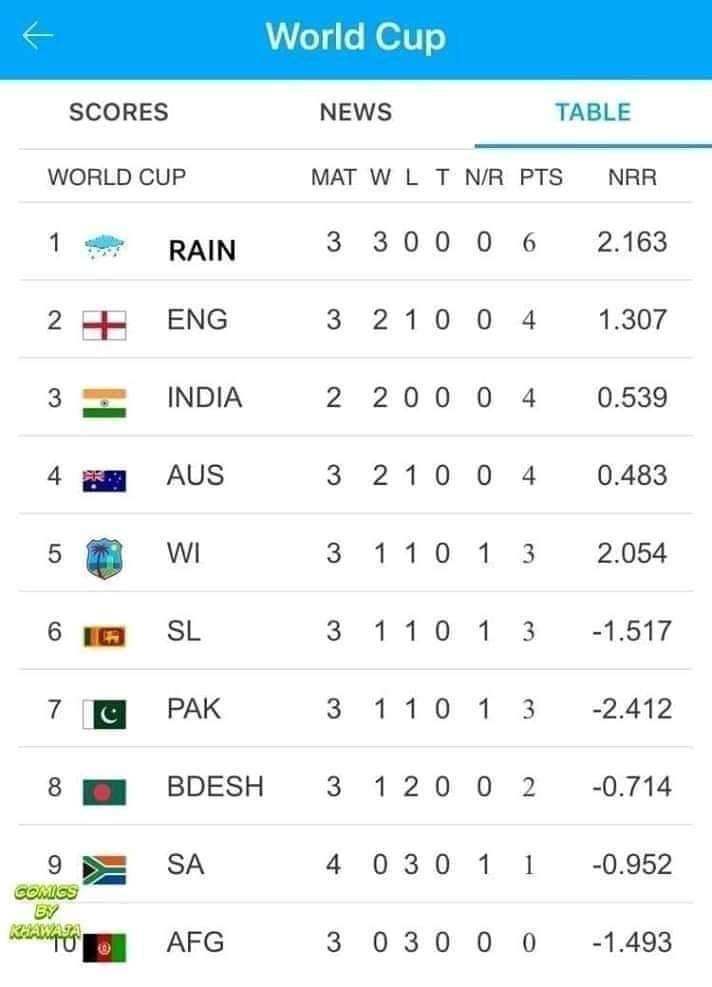Tap the Pakistan flag icon
Image resolution: width=712 pixels, height=987 pixels.
[105, 714]
